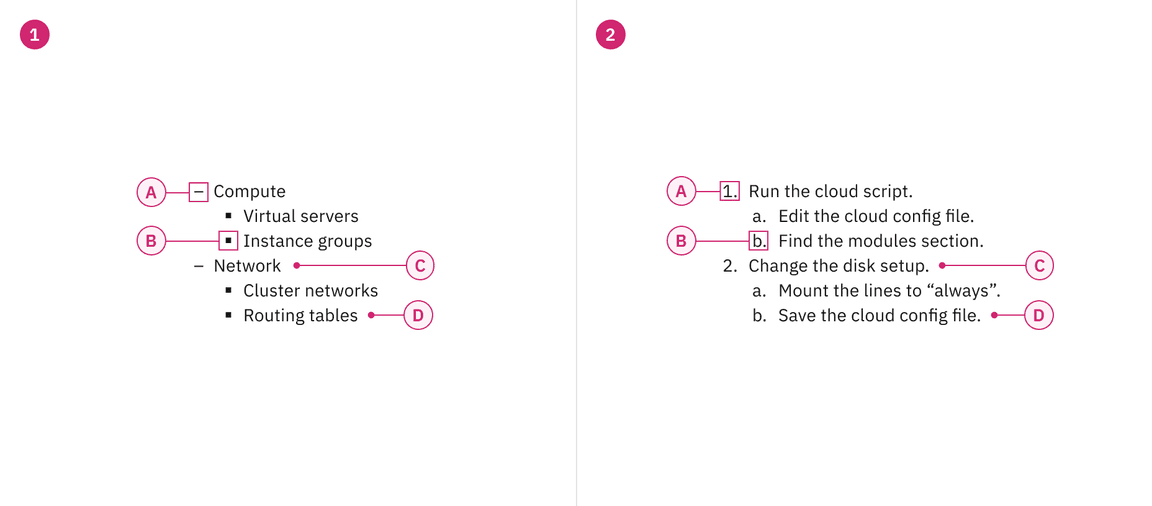Click the boxed number 1. marker
The height and width of the screenshot is (506, 1152).
[730, 191]
